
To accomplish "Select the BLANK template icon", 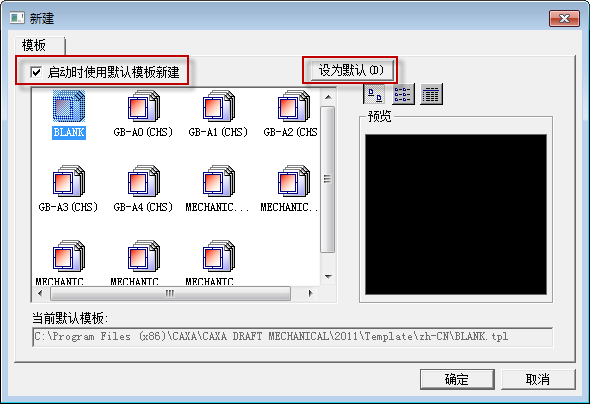I will click(x=69, y=106).
